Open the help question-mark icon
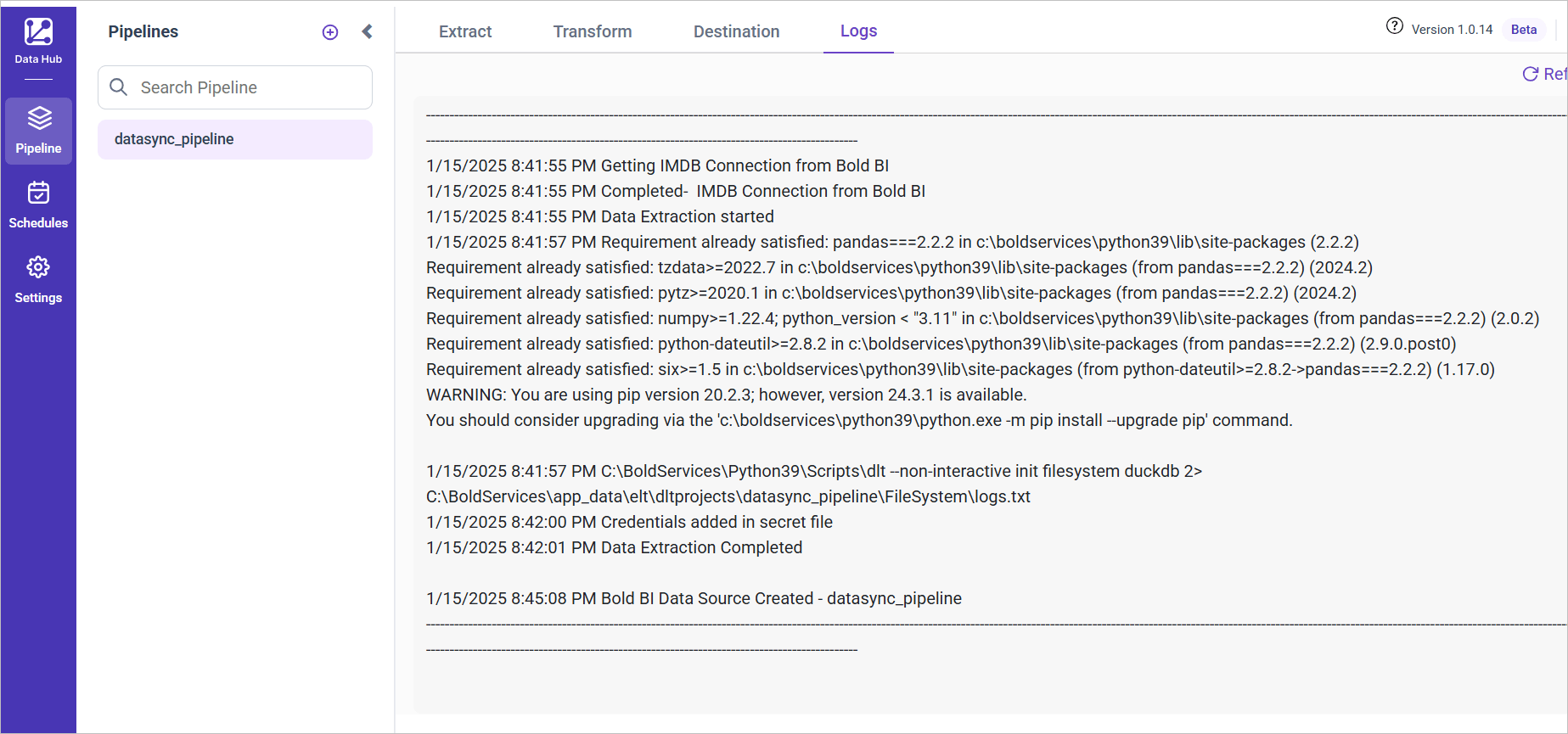 [1395, 25]
